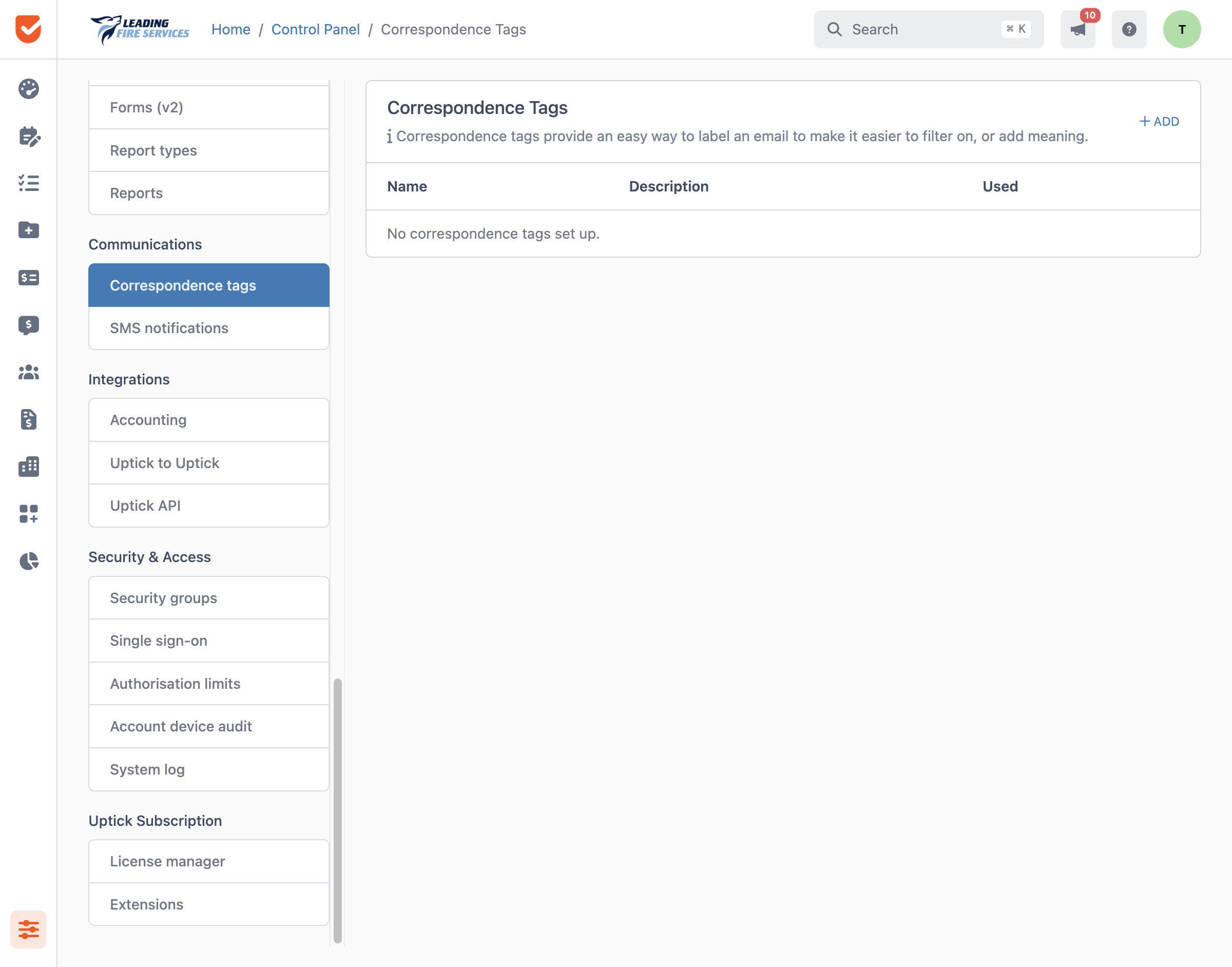
Task: Open the dollar speech bubble quotes icon
Action: click(28, 325)
